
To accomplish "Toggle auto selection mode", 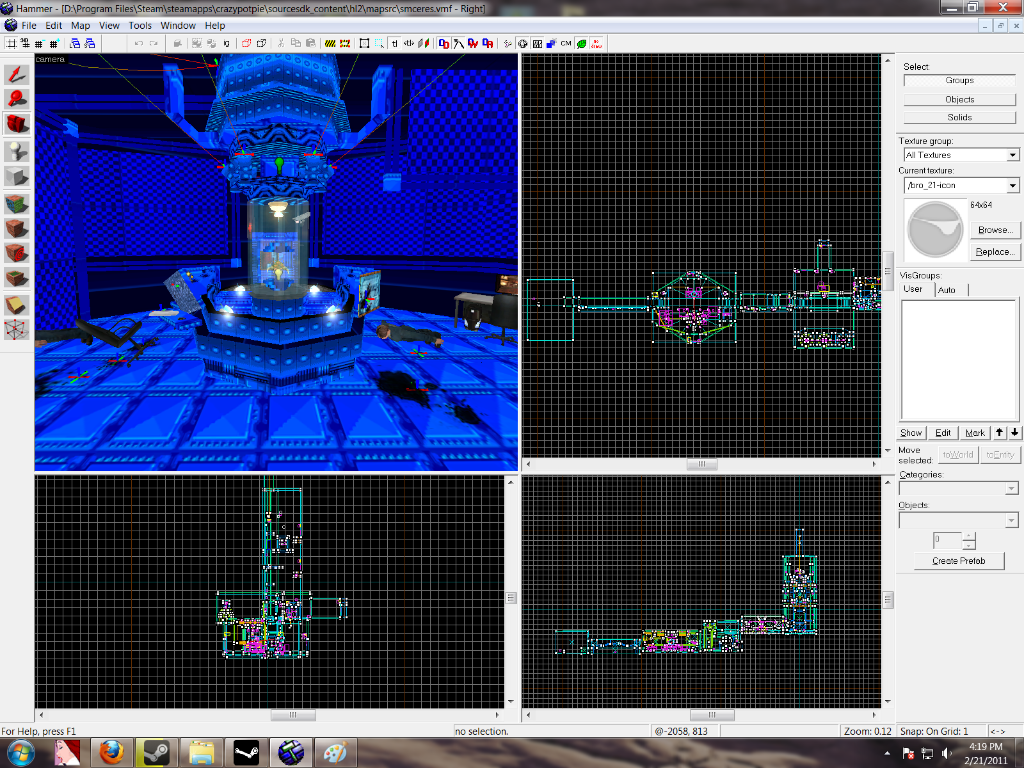I will tap(379, 44).
